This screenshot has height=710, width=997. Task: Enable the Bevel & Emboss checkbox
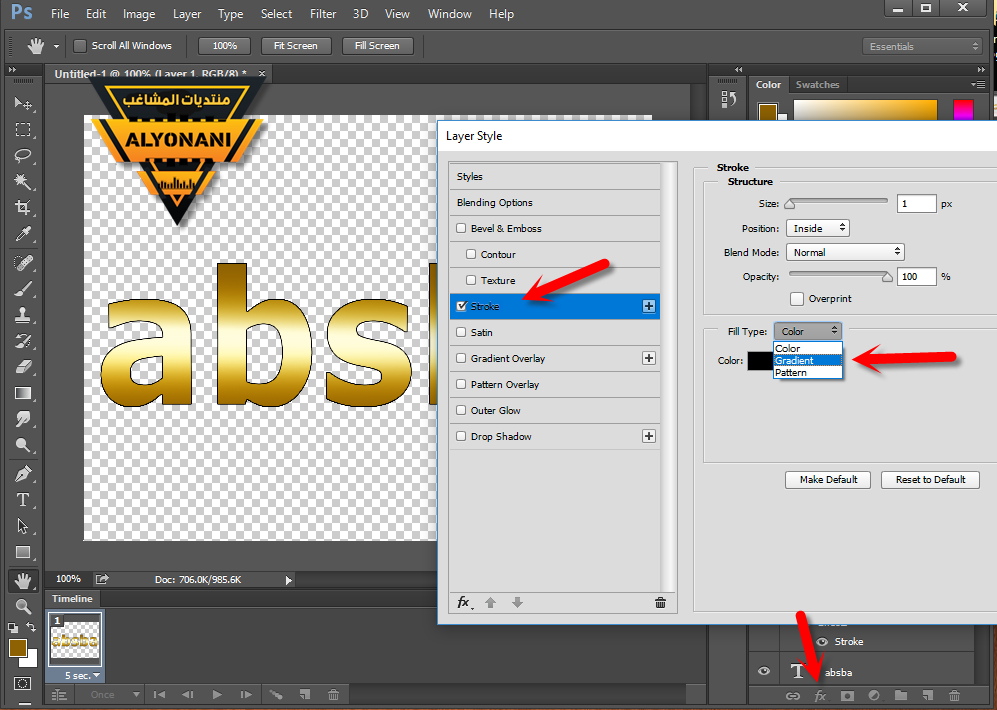461,229
